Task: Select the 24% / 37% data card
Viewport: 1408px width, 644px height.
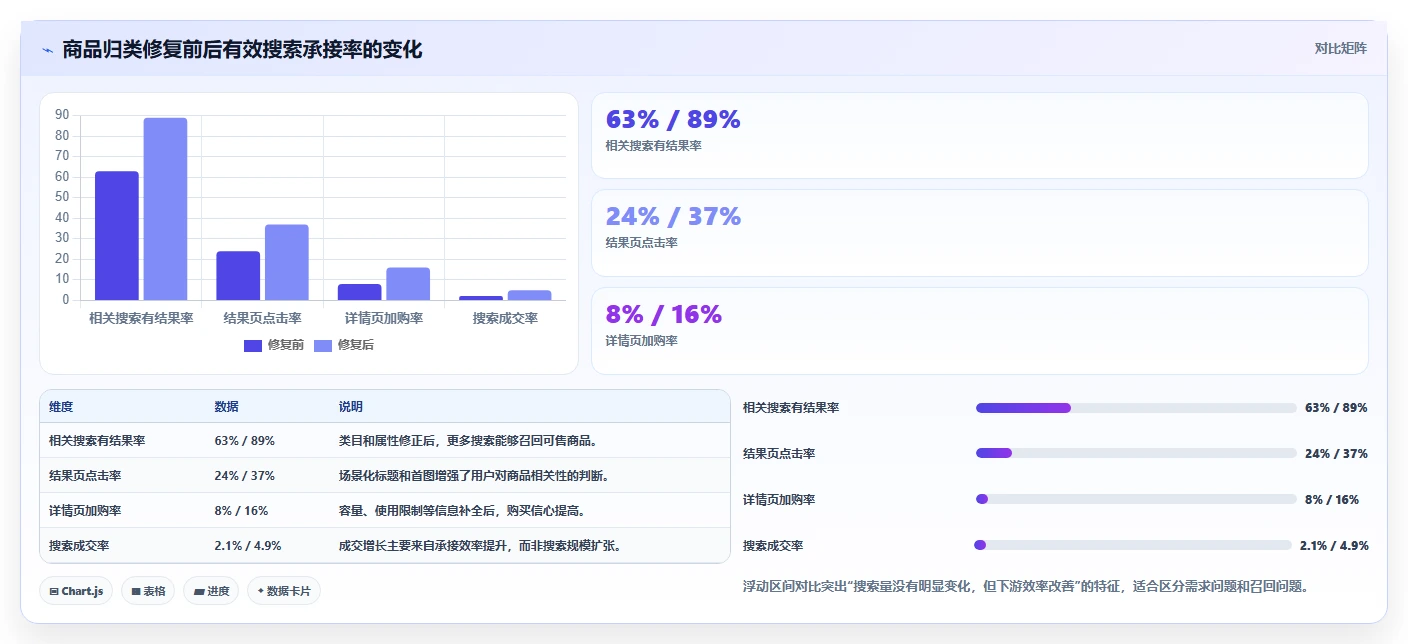Action: tap(979, 232)
